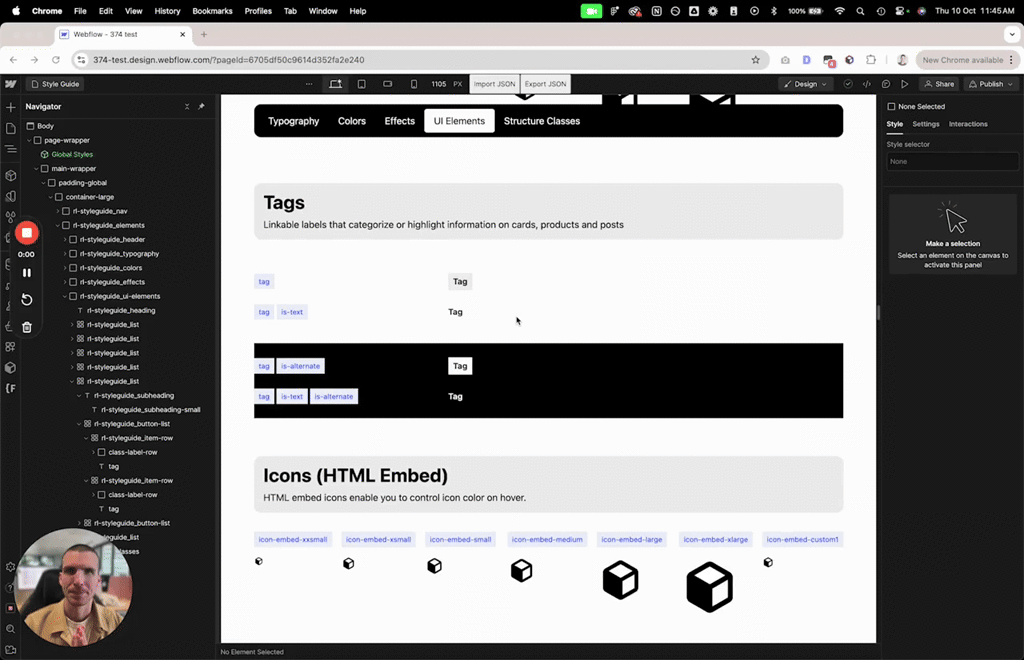Click the Import JSON button
Screen dimensions: 1024x660
click(x=494, y=84)
